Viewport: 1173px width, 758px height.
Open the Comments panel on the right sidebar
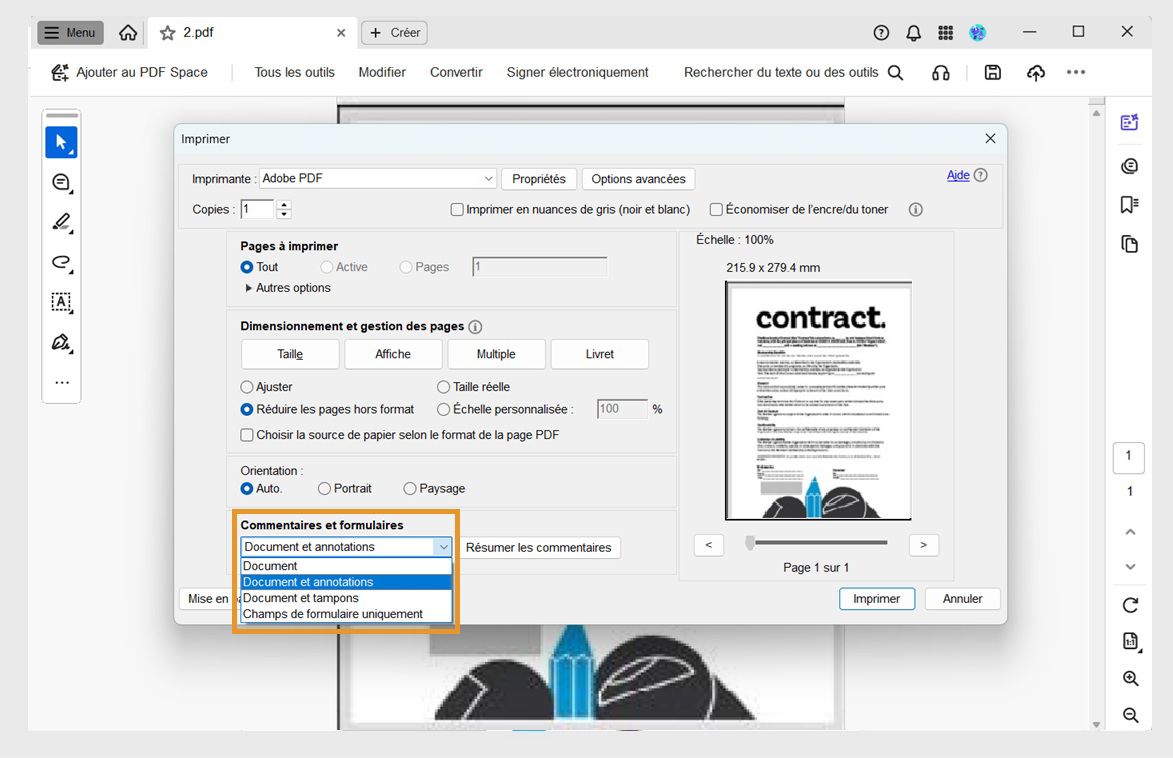[x=1129, y=165]
